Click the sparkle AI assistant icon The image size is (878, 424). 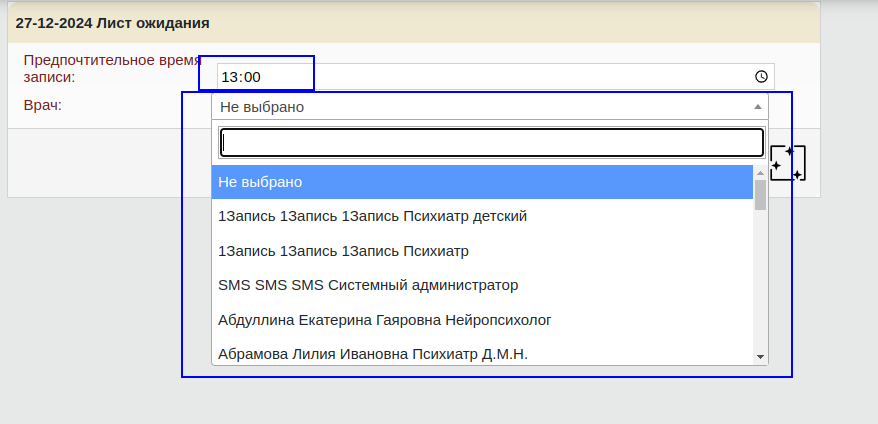pyautogui.click(x=787, y=163)
